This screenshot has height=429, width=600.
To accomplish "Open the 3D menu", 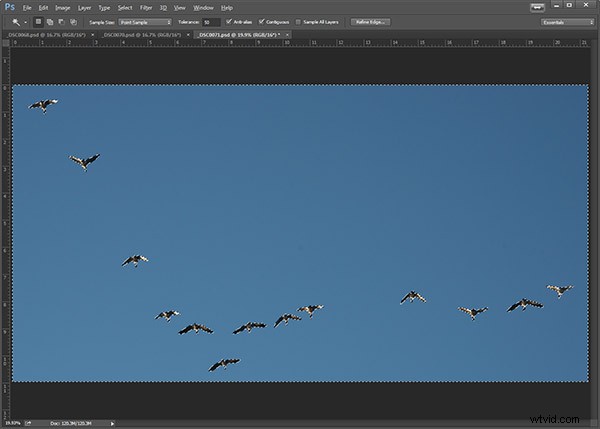I will (x=163, y=8).
